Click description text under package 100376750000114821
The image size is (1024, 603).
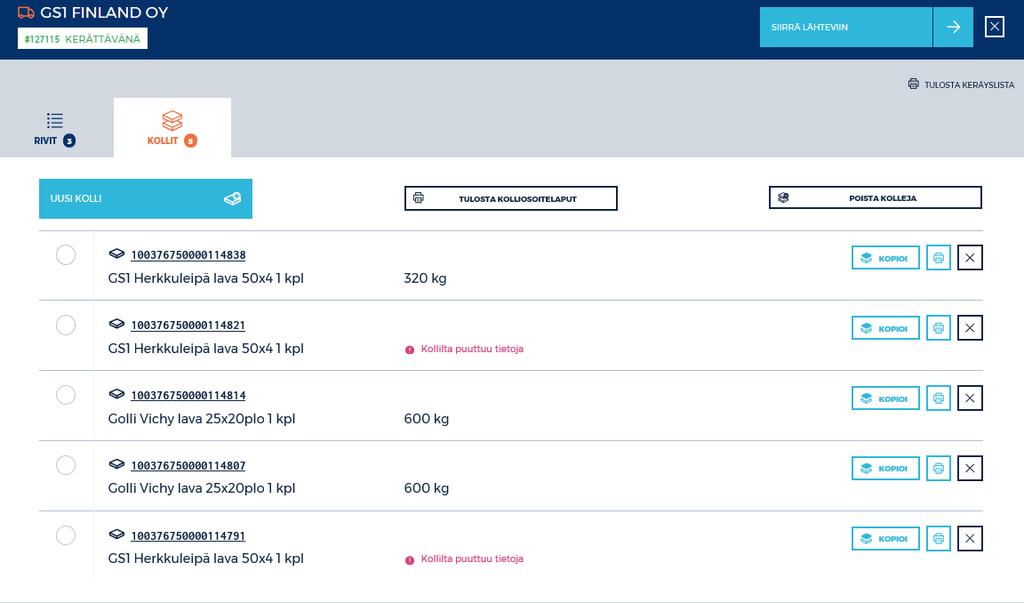206,349
